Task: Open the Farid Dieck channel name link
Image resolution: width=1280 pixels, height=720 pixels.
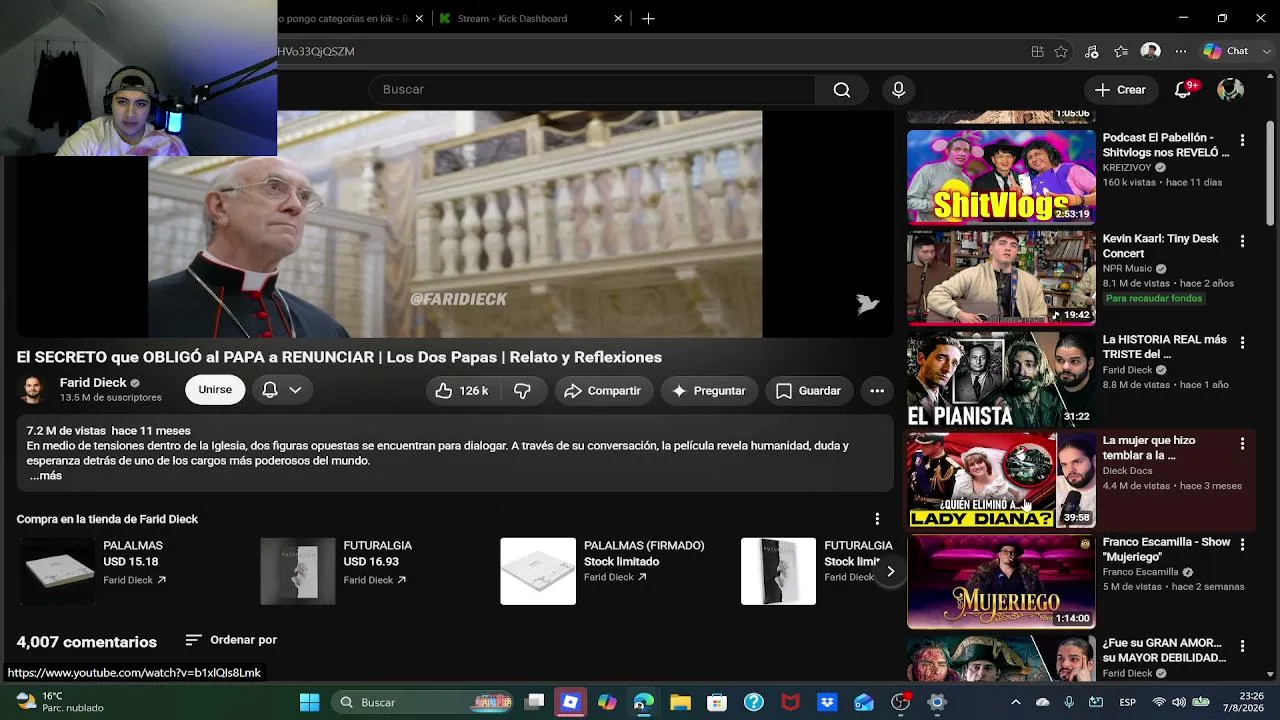Action: 93,383
